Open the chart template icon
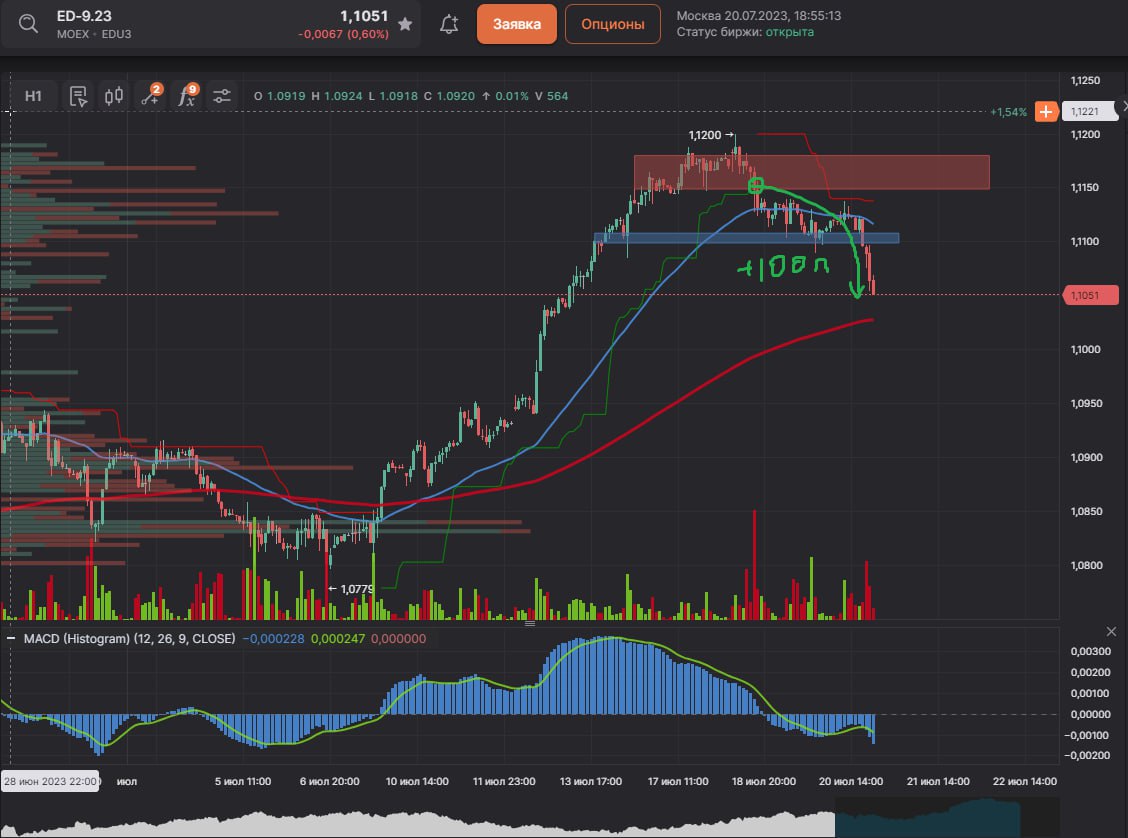 point(78,96)
